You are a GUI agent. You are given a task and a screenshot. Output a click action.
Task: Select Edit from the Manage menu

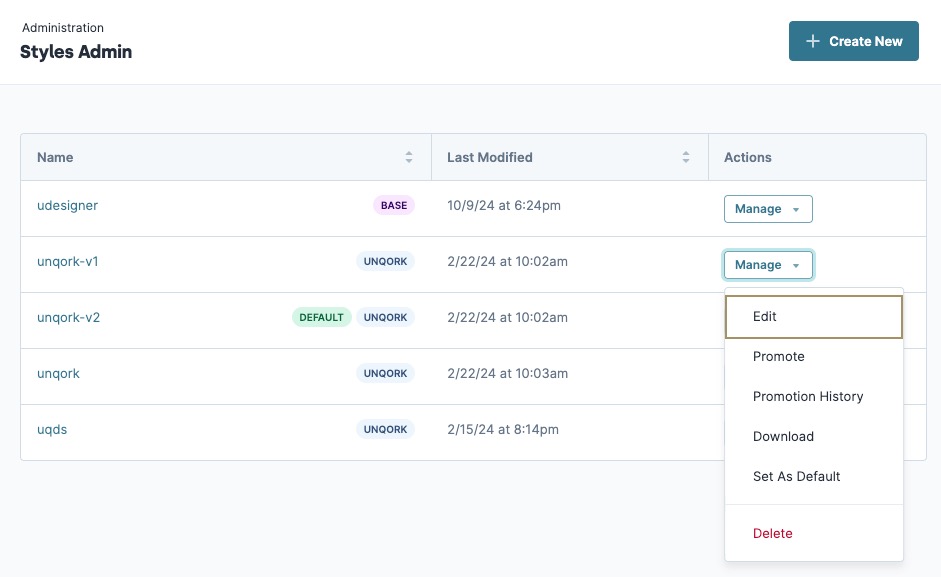pyautogui.click(x=814, y=316)
